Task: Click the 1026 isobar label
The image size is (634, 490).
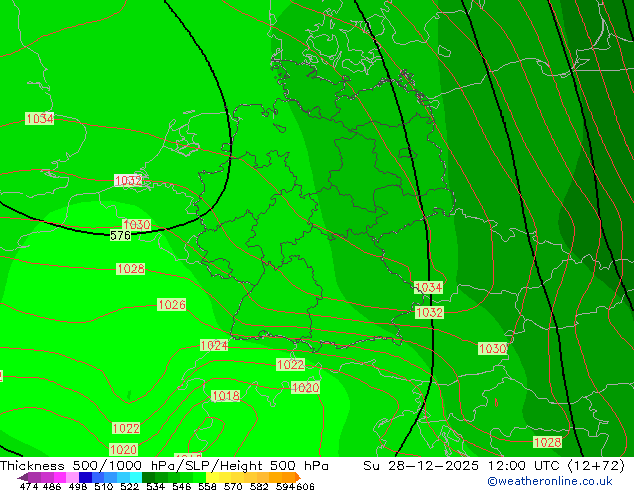Action: (x=172, y=304)
